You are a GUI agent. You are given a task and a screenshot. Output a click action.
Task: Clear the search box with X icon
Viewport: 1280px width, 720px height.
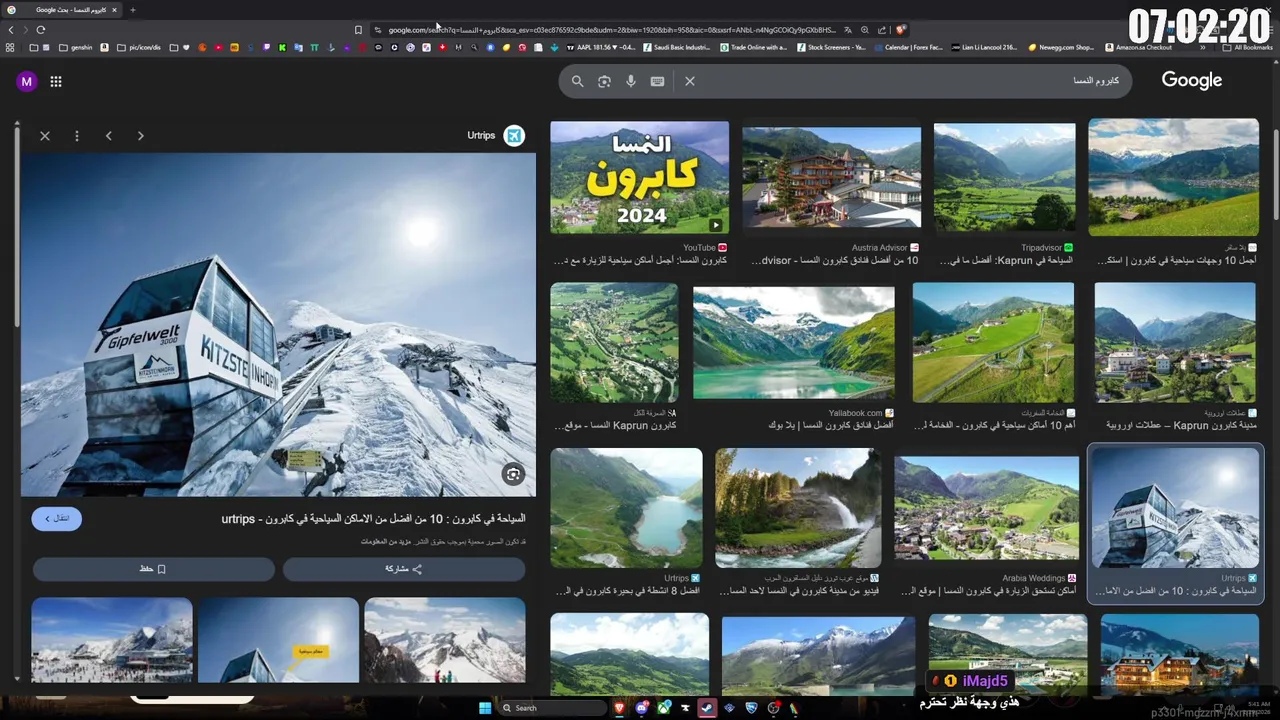click(690, 81)
